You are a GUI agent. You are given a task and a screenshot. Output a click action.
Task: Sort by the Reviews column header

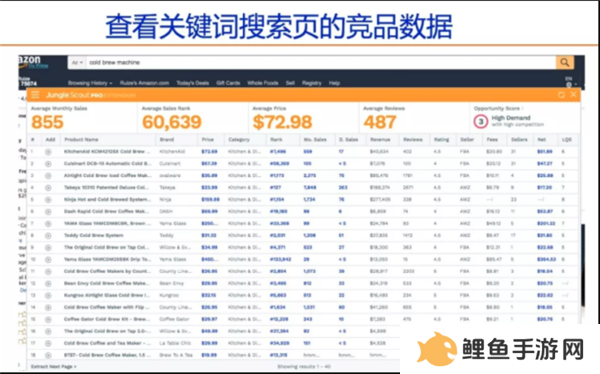pos(412,140)
